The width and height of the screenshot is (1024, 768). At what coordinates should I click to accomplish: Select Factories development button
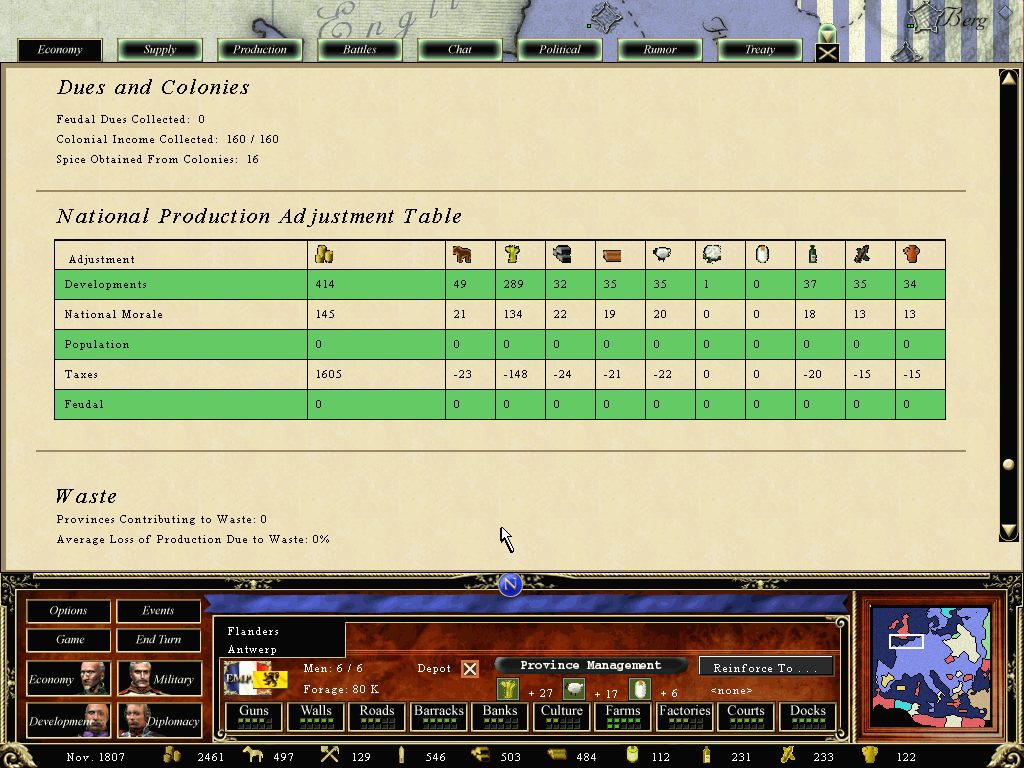pyautogui.click(x=684, y=716)
